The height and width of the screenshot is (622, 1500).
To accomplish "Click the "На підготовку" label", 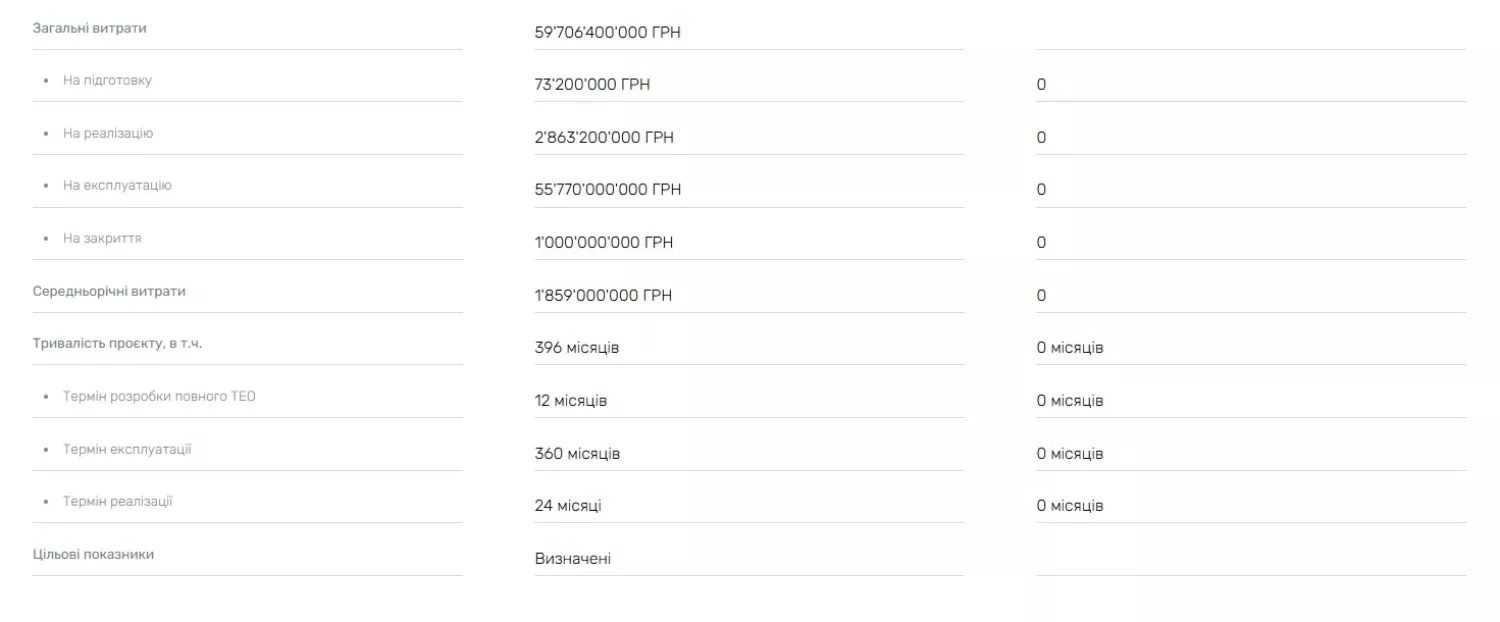I will (x=107, y=80).
